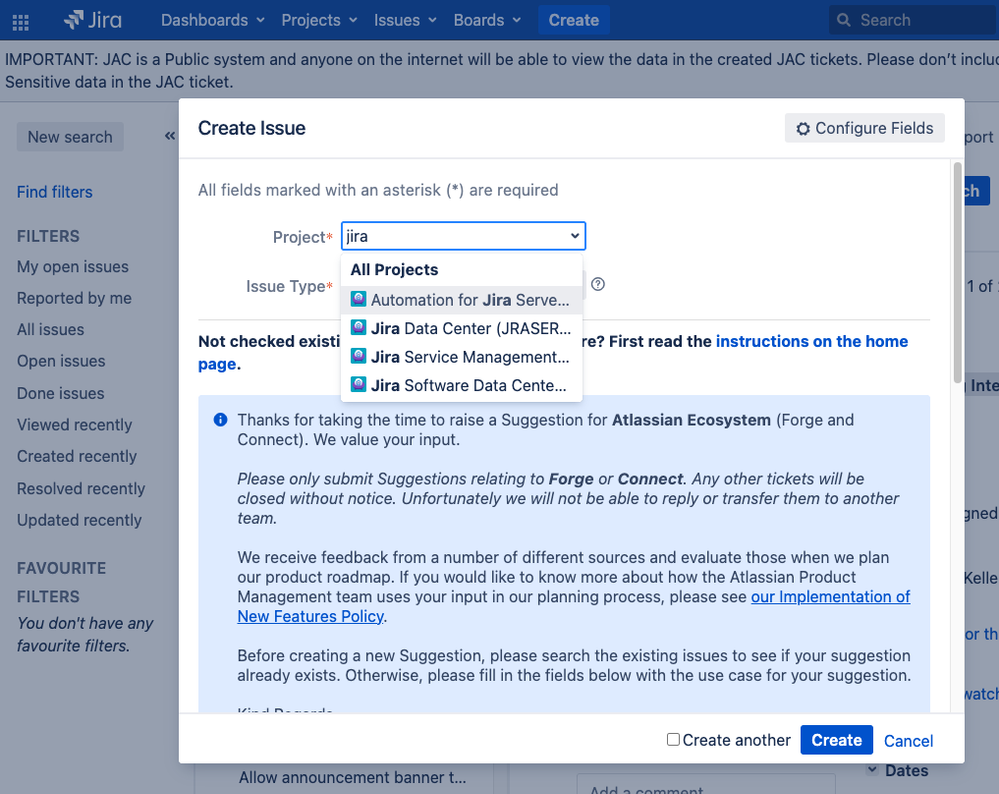999x794 pixels.
Task: Click the gear icon in Configure Fields
Action: [x=803, y=129]
